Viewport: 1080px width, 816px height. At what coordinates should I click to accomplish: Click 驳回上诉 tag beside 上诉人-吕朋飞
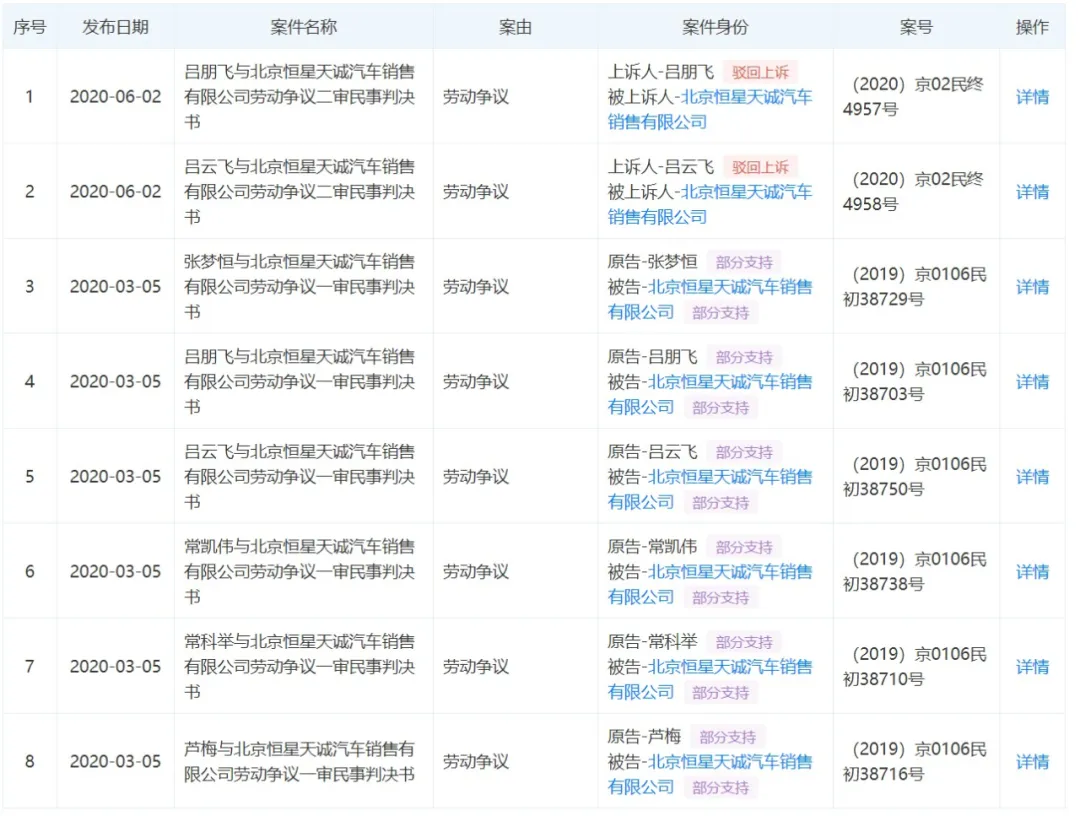760,72
